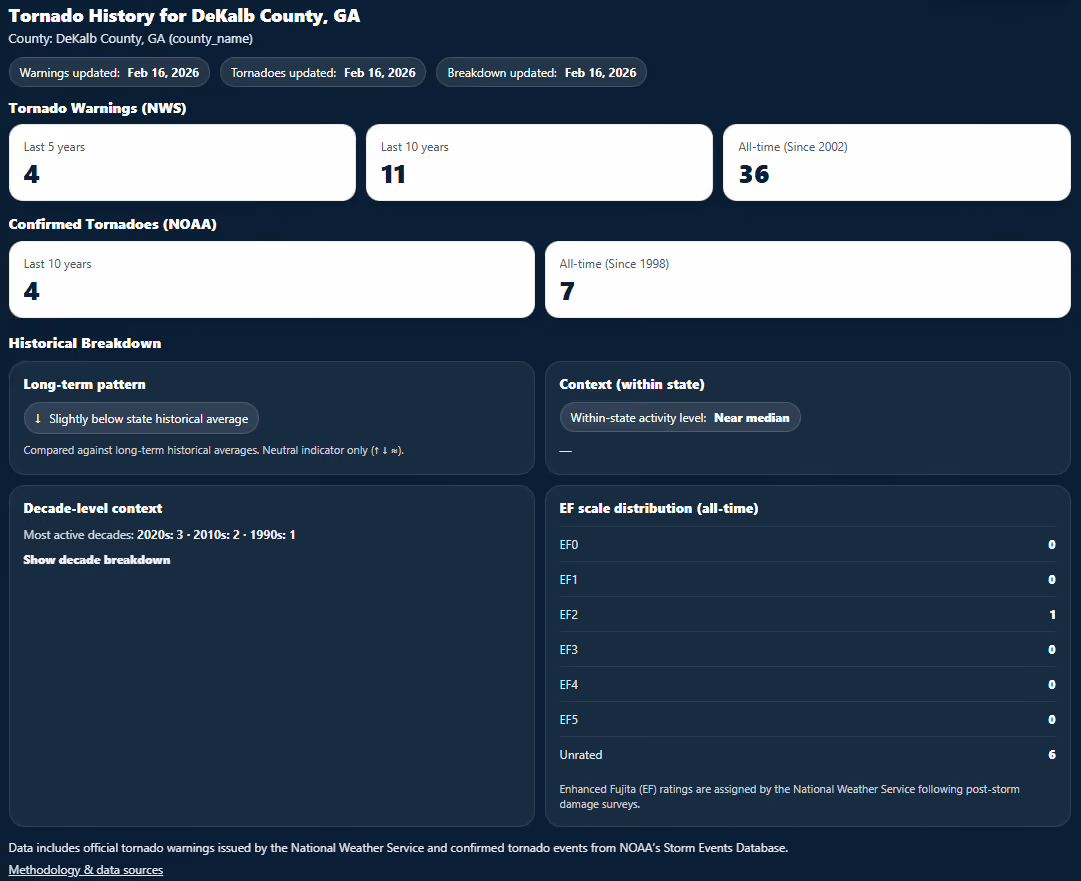Click the 7 all-time tornadoes value
The height and width of the screenshot is (881, 1081).
[x=567, y=291]
